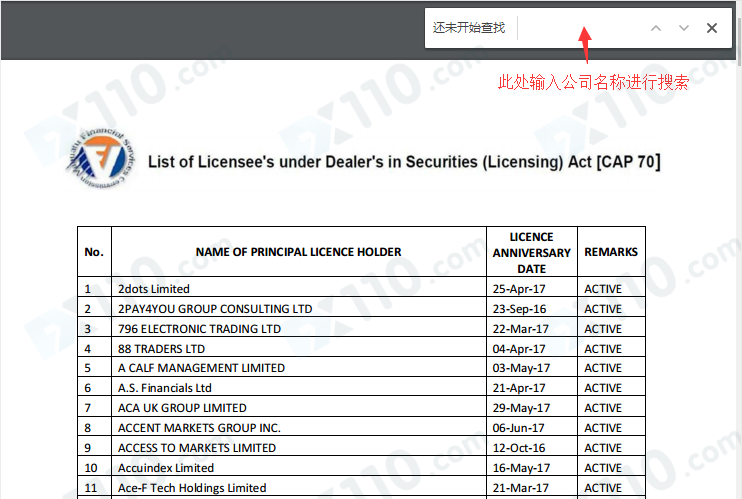Click 2PAY4YOU GROUP CONSULTING LTD entry
The image size is (742, 499).
215,309
